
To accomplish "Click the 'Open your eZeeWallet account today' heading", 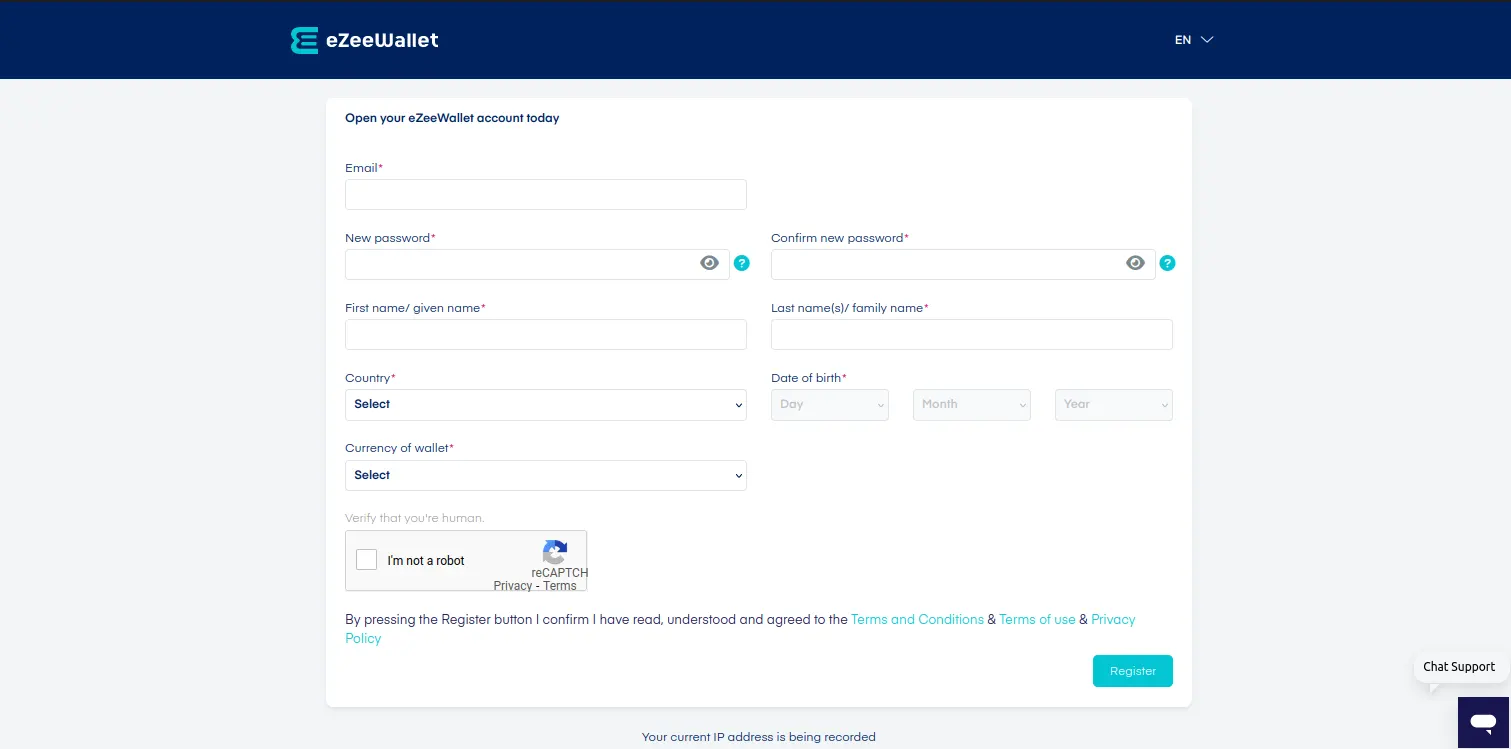I will coord(452,118).
